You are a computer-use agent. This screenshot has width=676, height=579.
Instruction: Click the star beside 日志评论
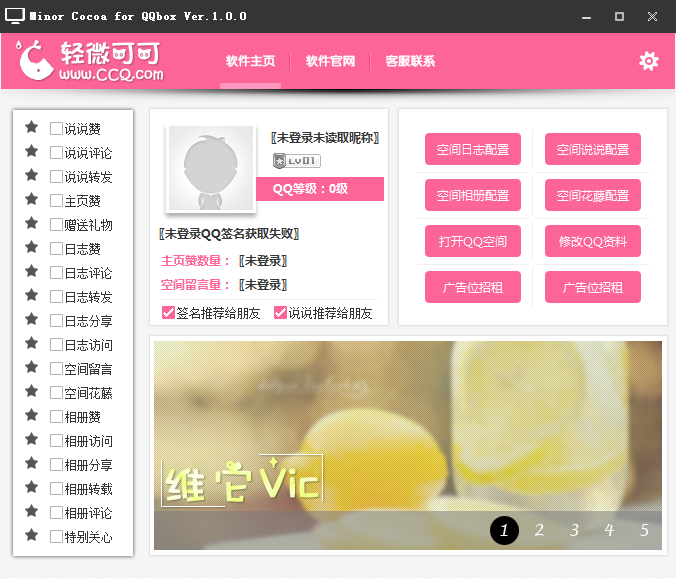(31, 271)
